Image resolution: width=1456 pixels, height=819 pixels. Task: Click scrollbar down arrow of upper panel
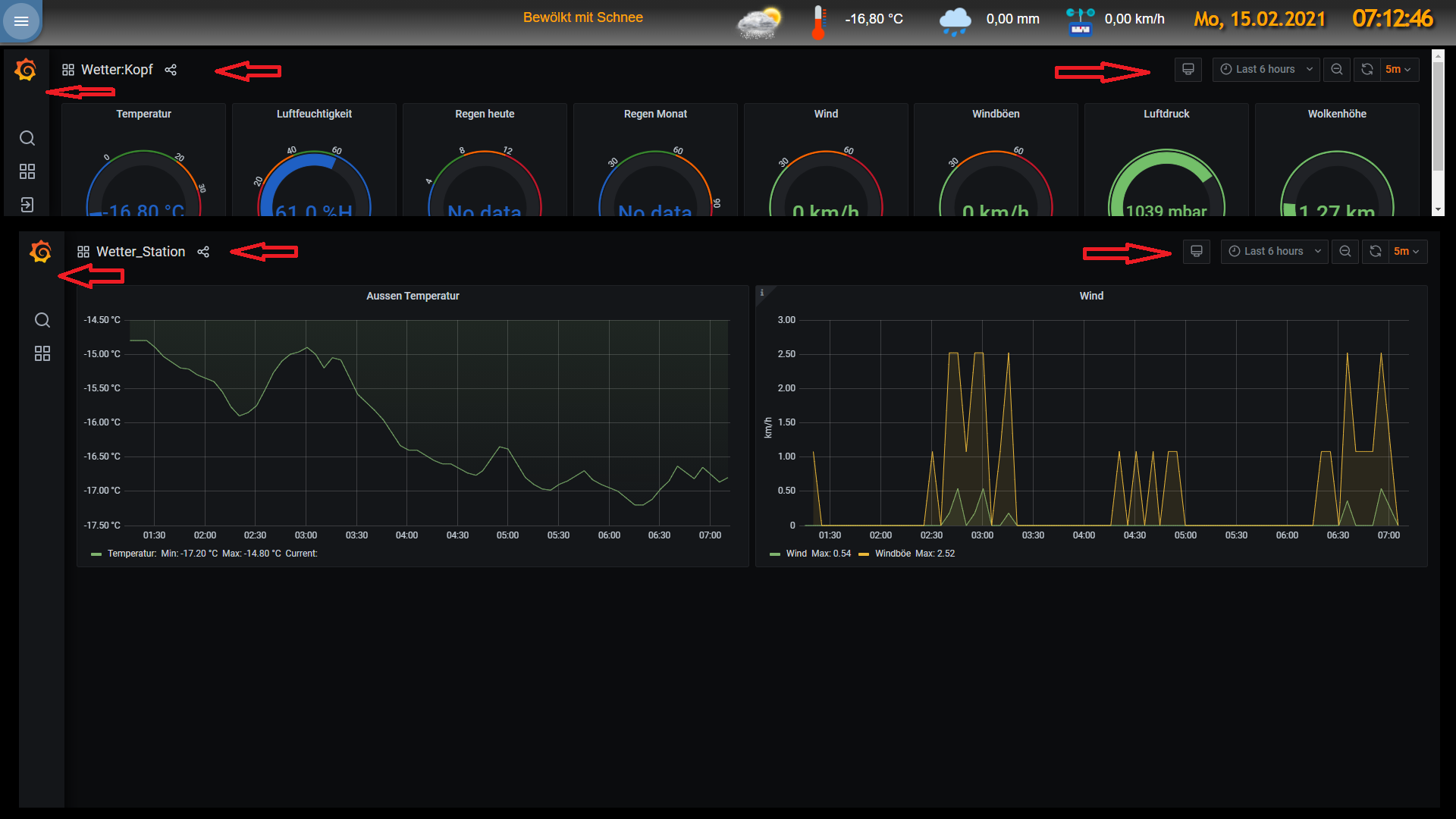[1438, 210]
